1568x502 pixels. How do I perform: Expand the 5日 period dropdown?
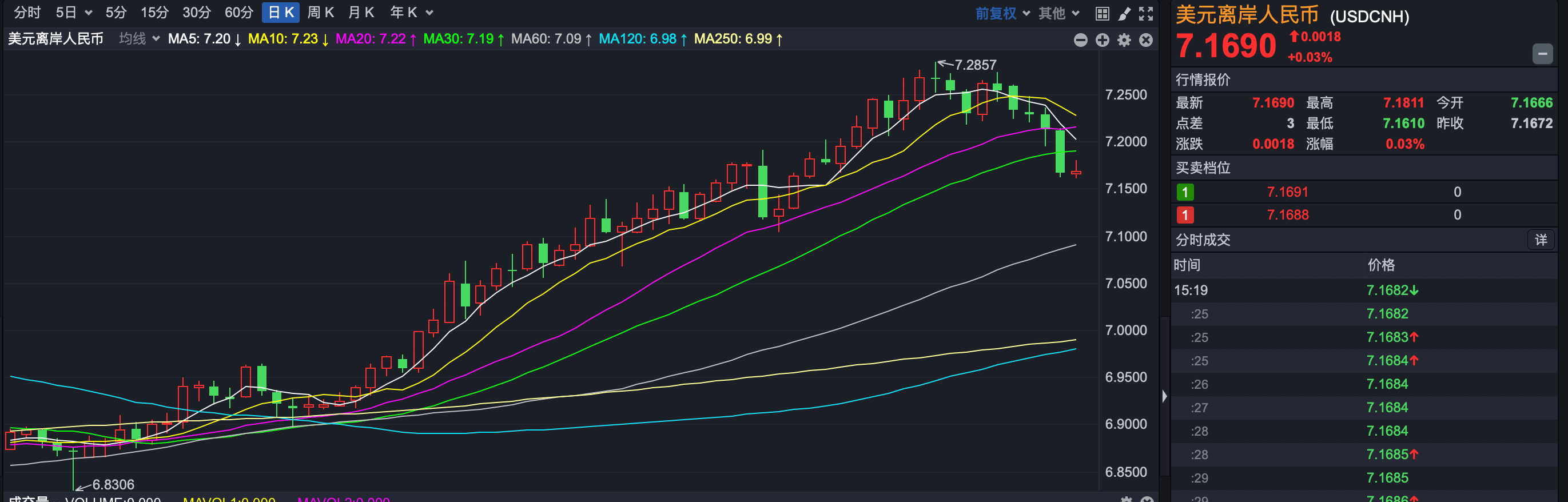coord(74,13)
